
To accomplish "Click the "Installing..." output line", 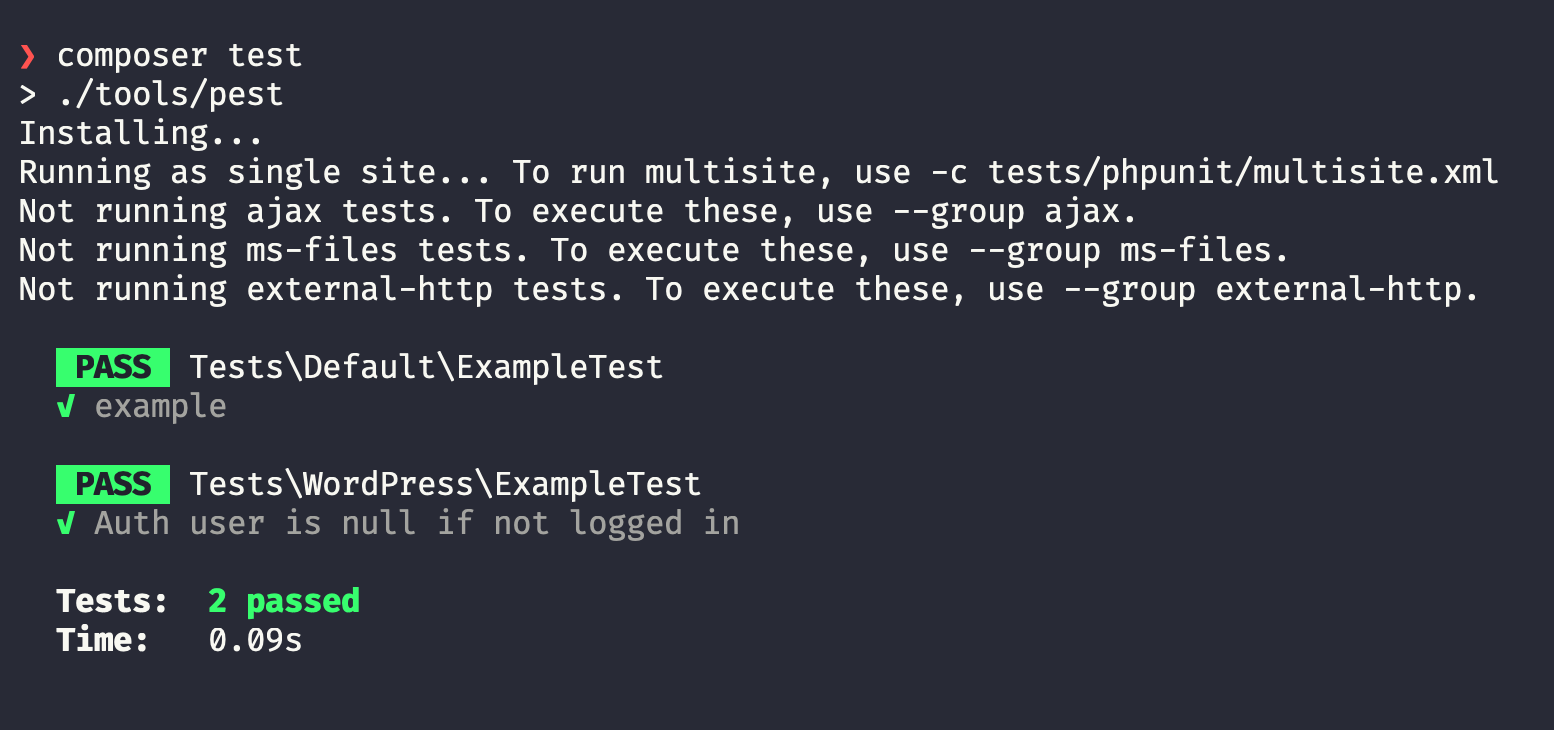I will click(x=141, y=133).
